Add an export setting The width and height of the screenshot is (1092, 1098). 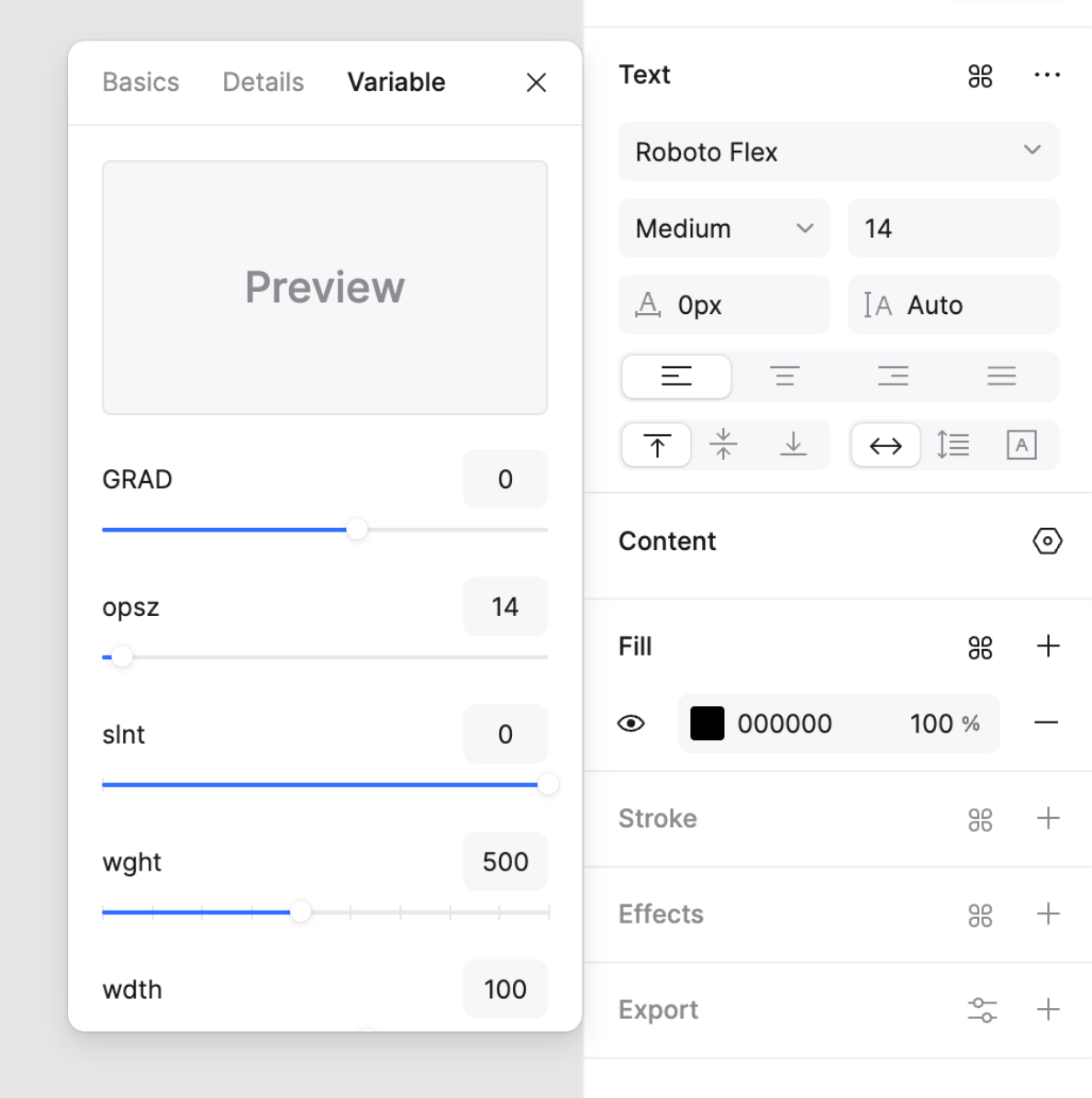(1048, 1009)
